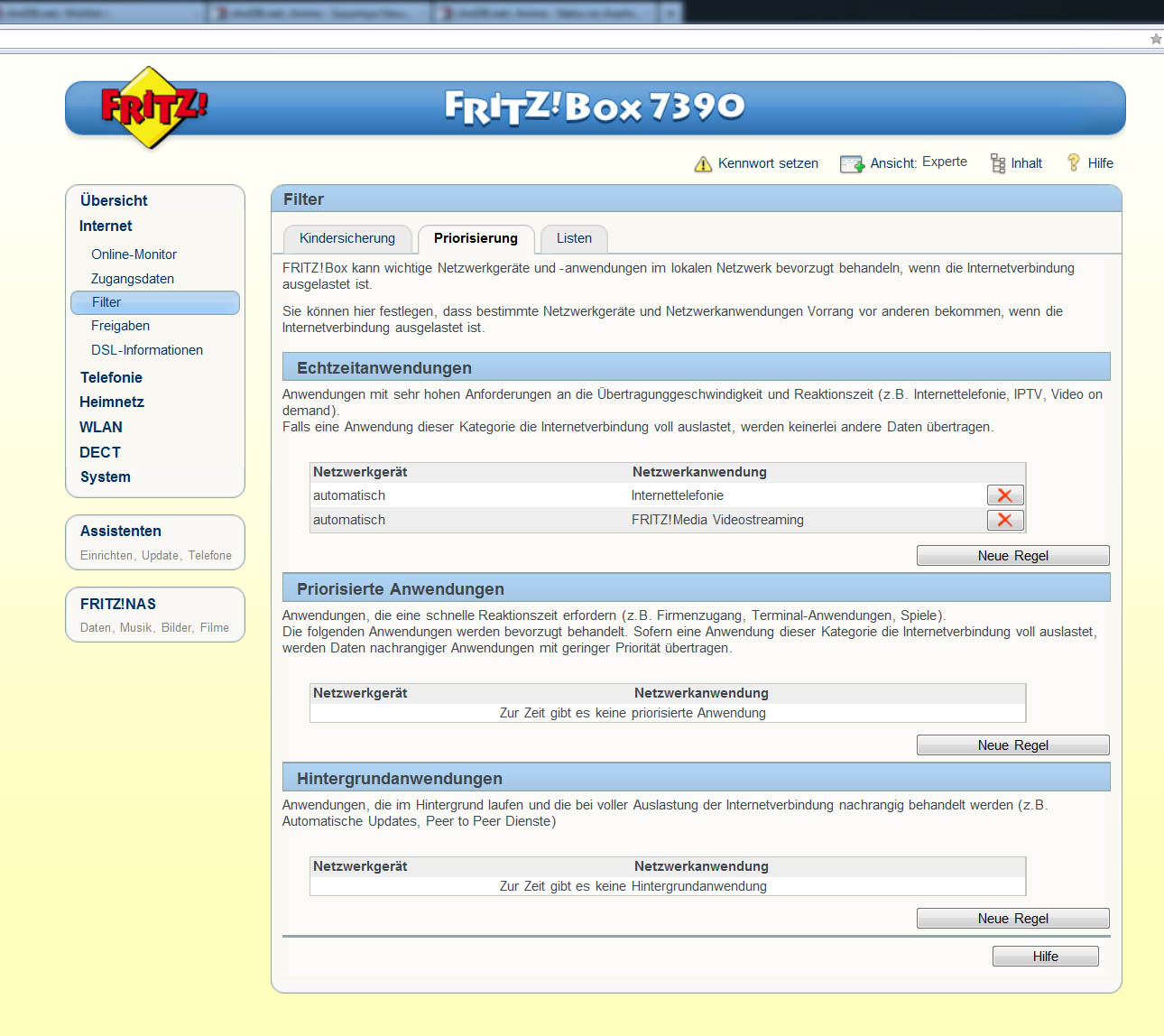Click the Inhalt sitemap icon
1164x1036 pixels.
[998, 163]
